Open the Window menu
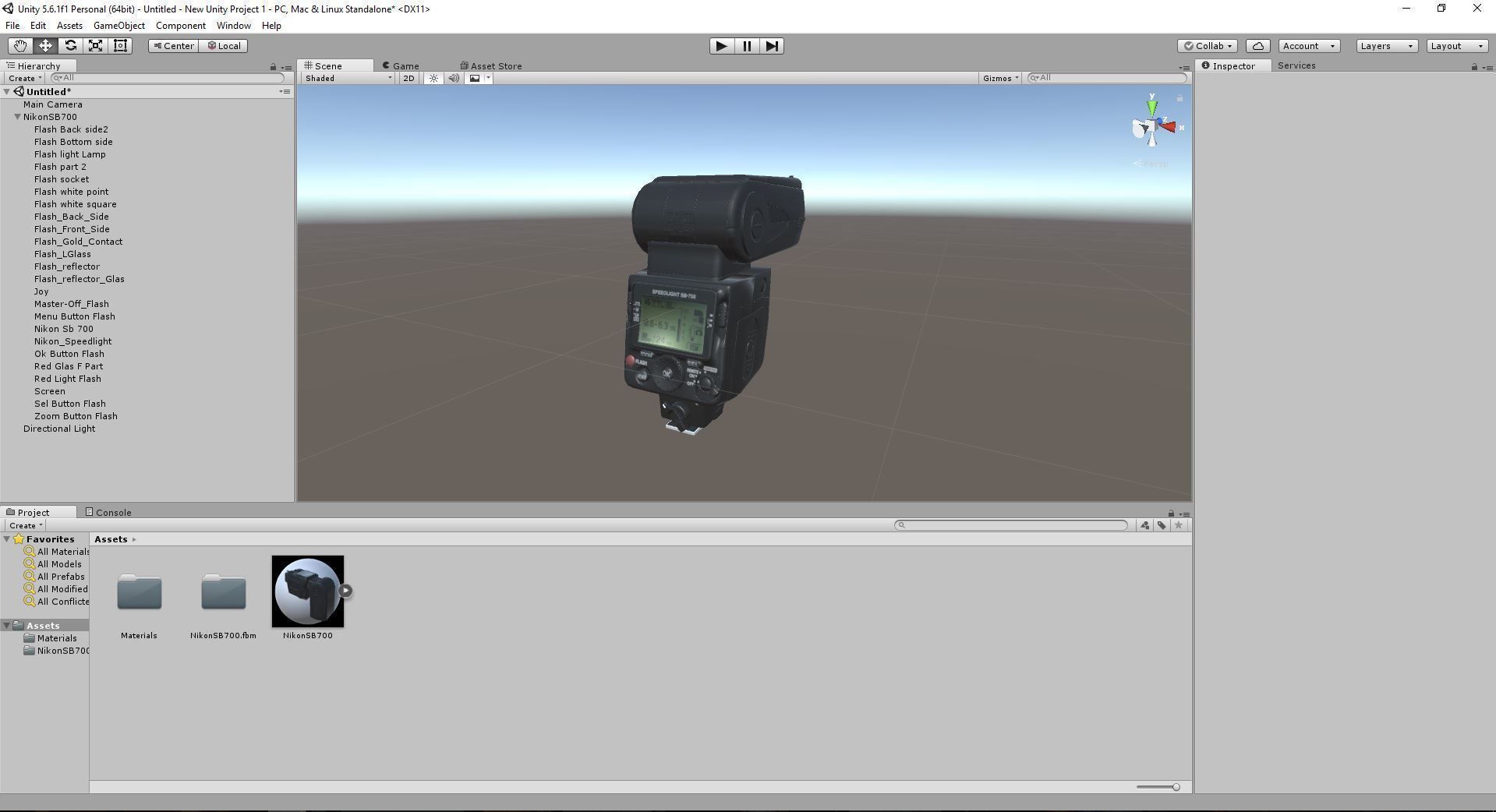 (233, 26)
